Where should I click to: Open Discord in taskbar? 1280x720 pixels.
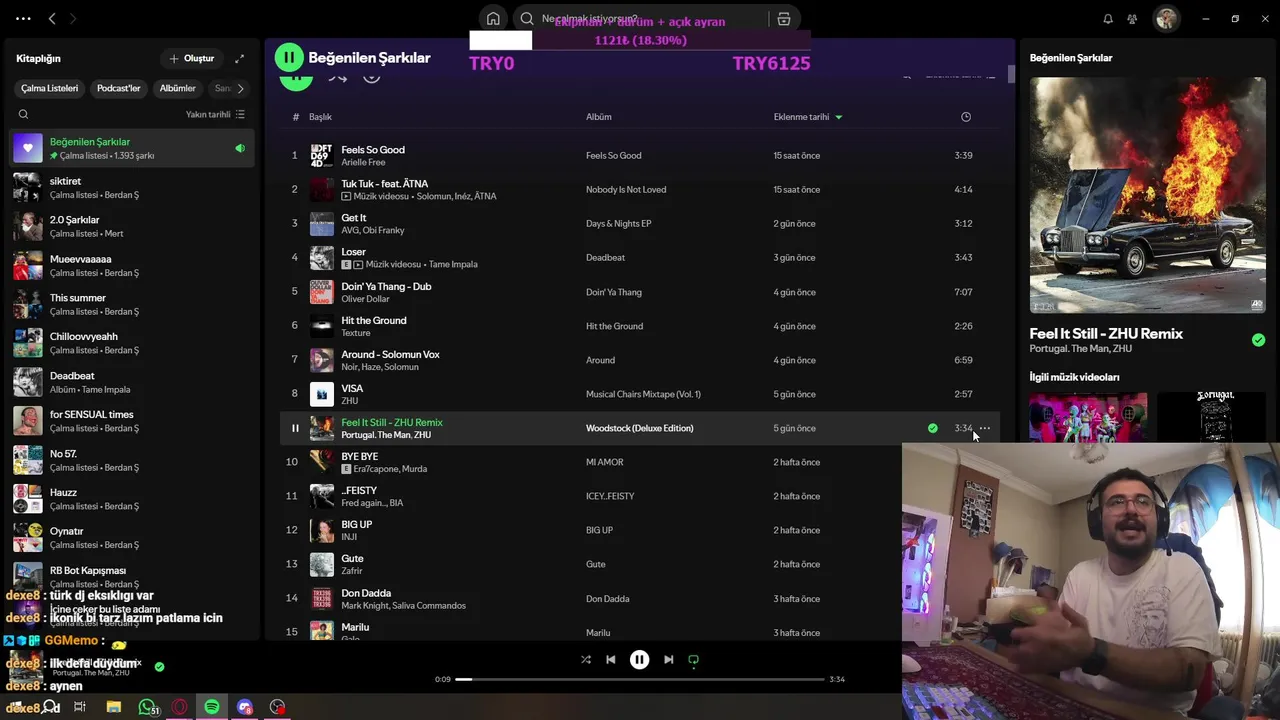(245, 707)
